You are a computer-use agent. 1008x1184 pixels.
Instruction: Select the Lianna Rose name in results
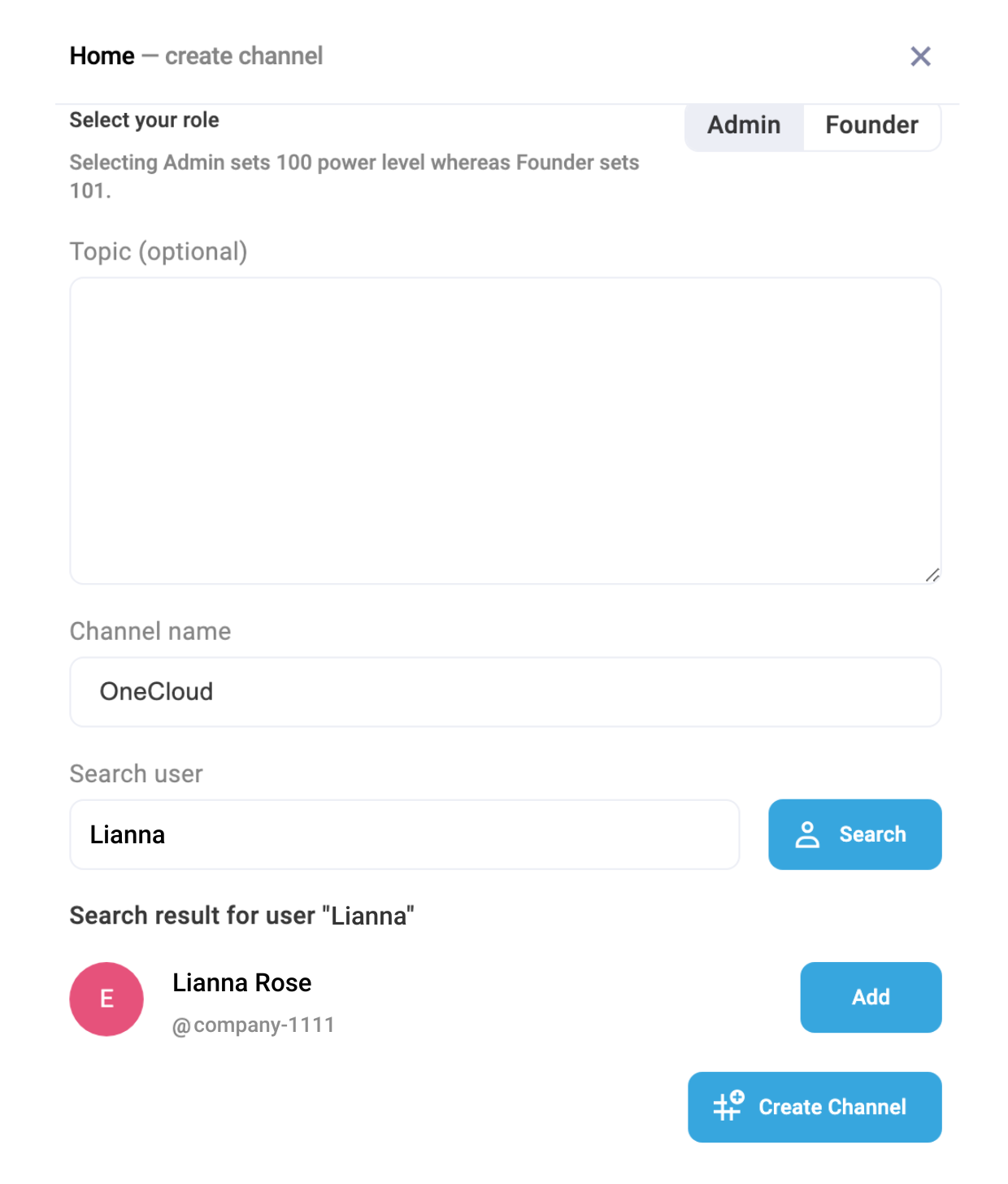[x=242, y=982]
